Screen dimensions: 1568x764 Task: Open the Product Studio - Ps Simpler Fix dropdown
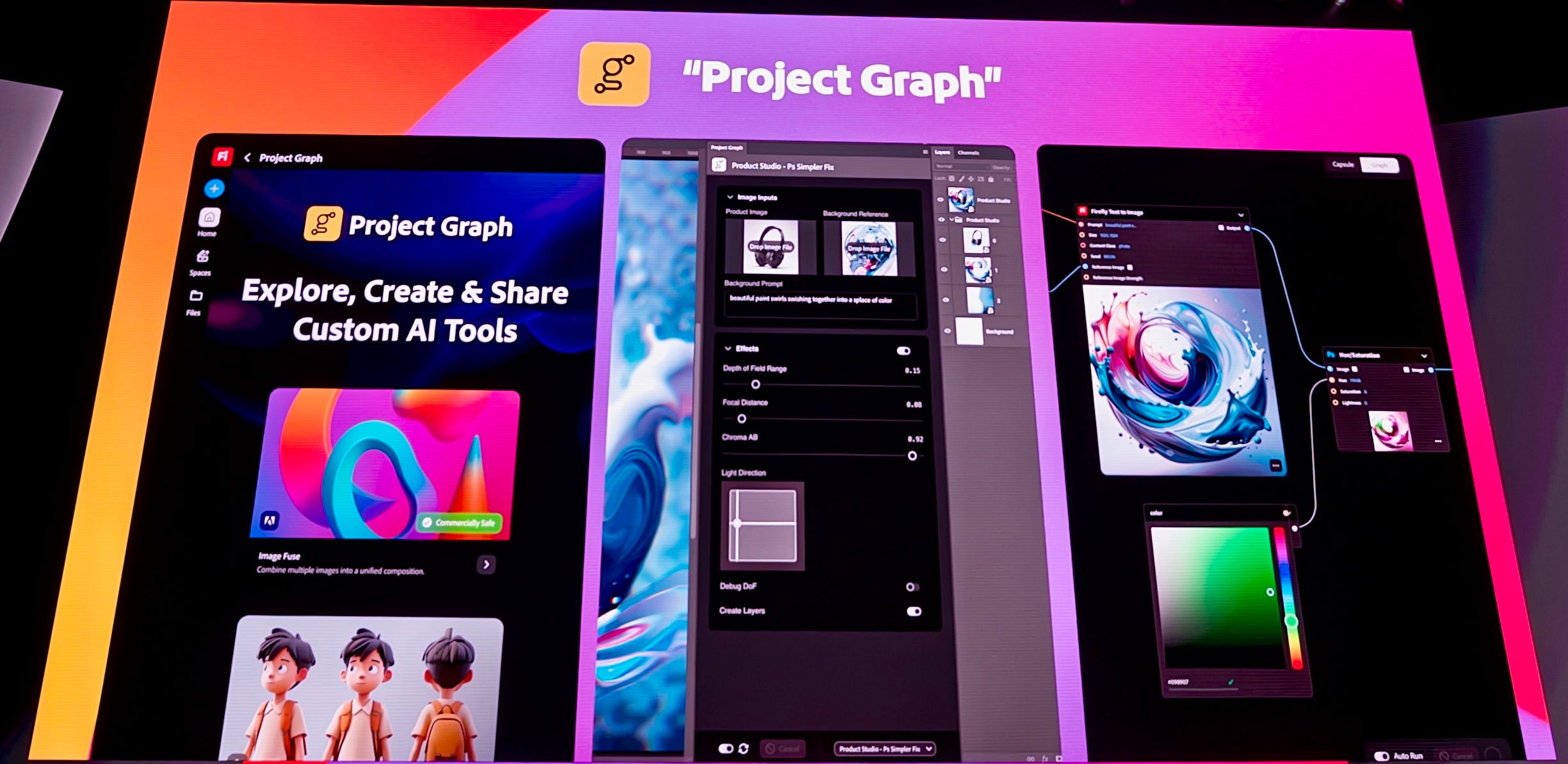[884, 748]
